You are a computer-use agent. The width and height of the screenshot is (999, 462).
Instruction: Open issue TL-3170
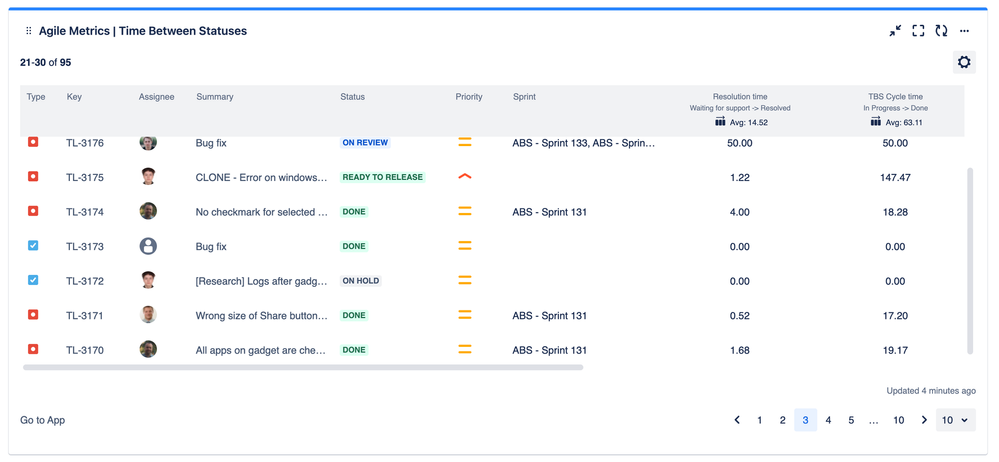(x=85, y=350)
